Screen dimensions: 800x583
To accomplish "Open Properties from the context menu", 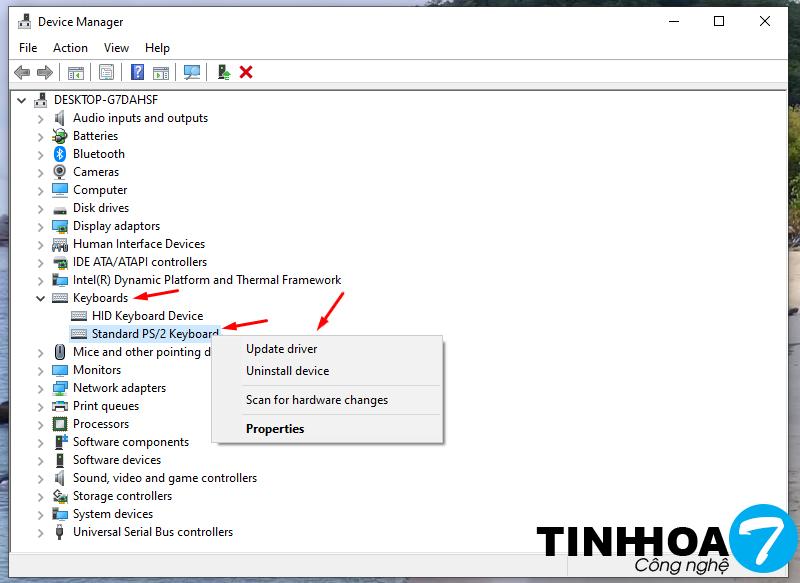I will (275, 429).
